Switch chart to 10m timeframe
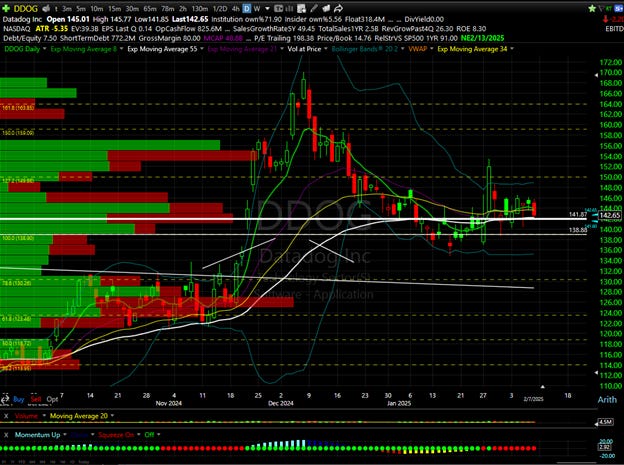The width and height of the screenshot is (624, 465). 97,9
